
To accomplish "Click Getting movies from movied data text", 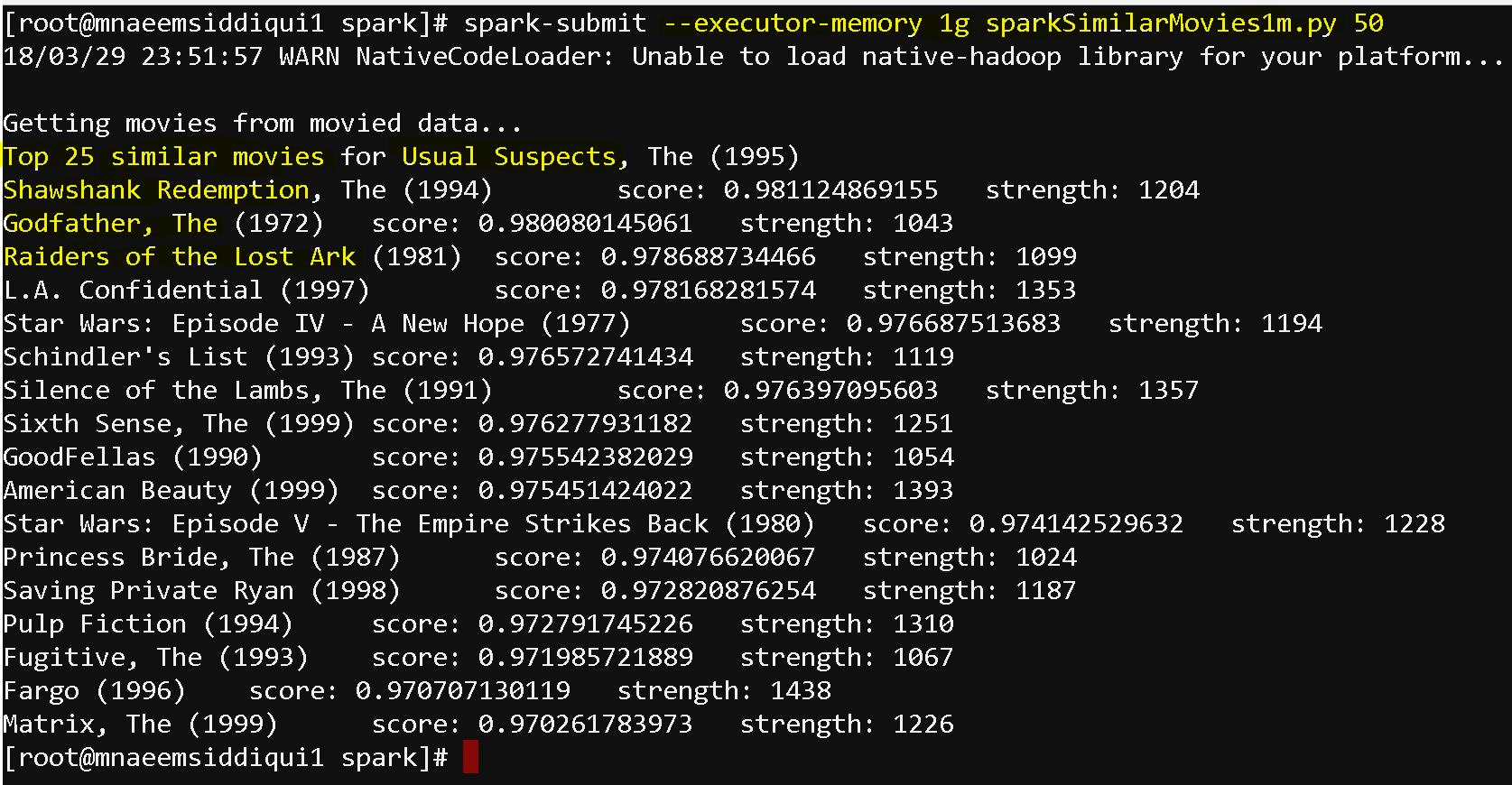I will [262, 124].
